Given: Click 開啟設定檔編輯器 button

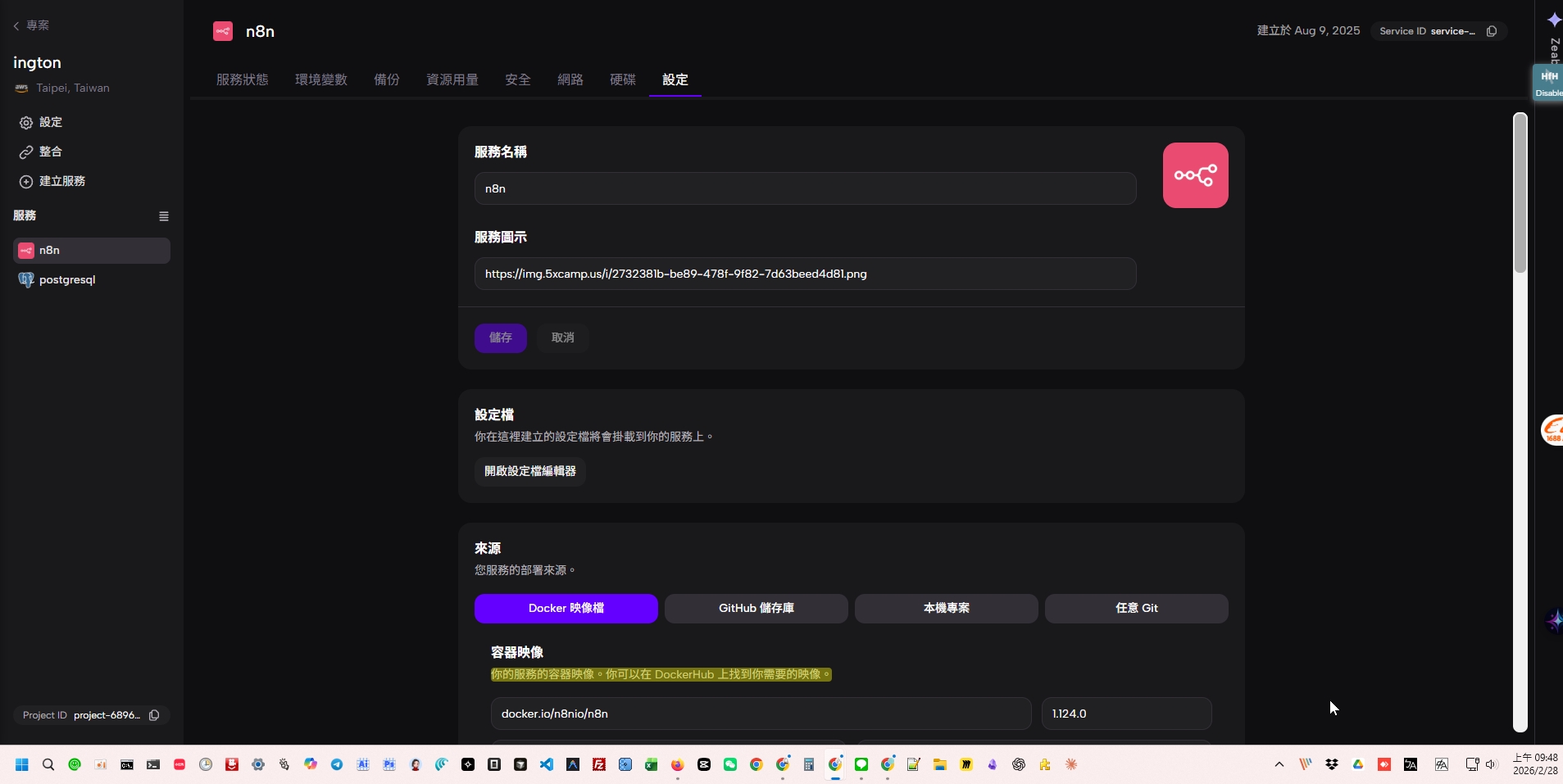Looking at the screenshot, I should click(530, 471).
